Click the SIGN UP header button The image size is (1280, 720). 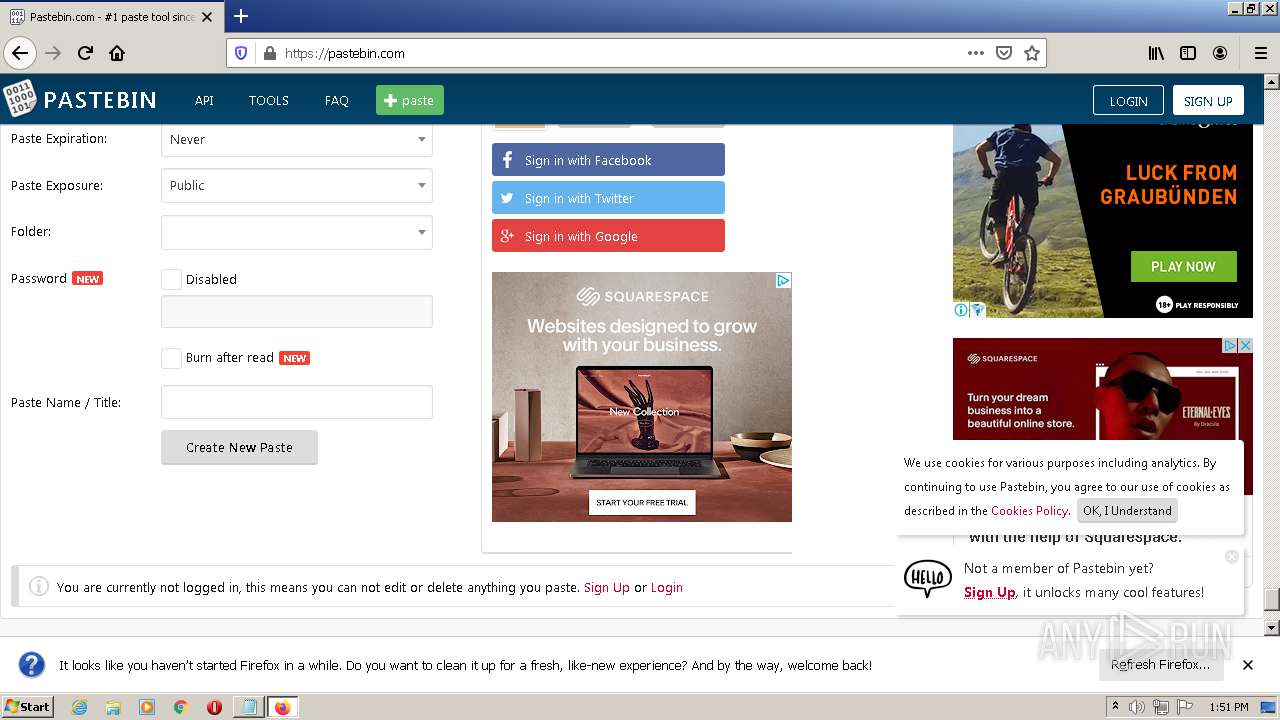[1208, 101]
